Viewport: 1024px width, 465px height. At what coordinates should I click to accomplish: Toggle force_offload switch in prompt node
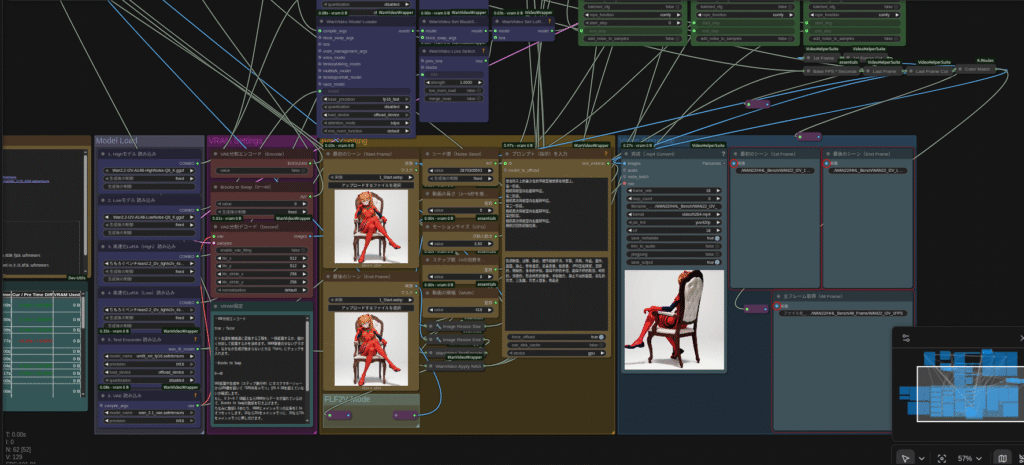[600, 337]
